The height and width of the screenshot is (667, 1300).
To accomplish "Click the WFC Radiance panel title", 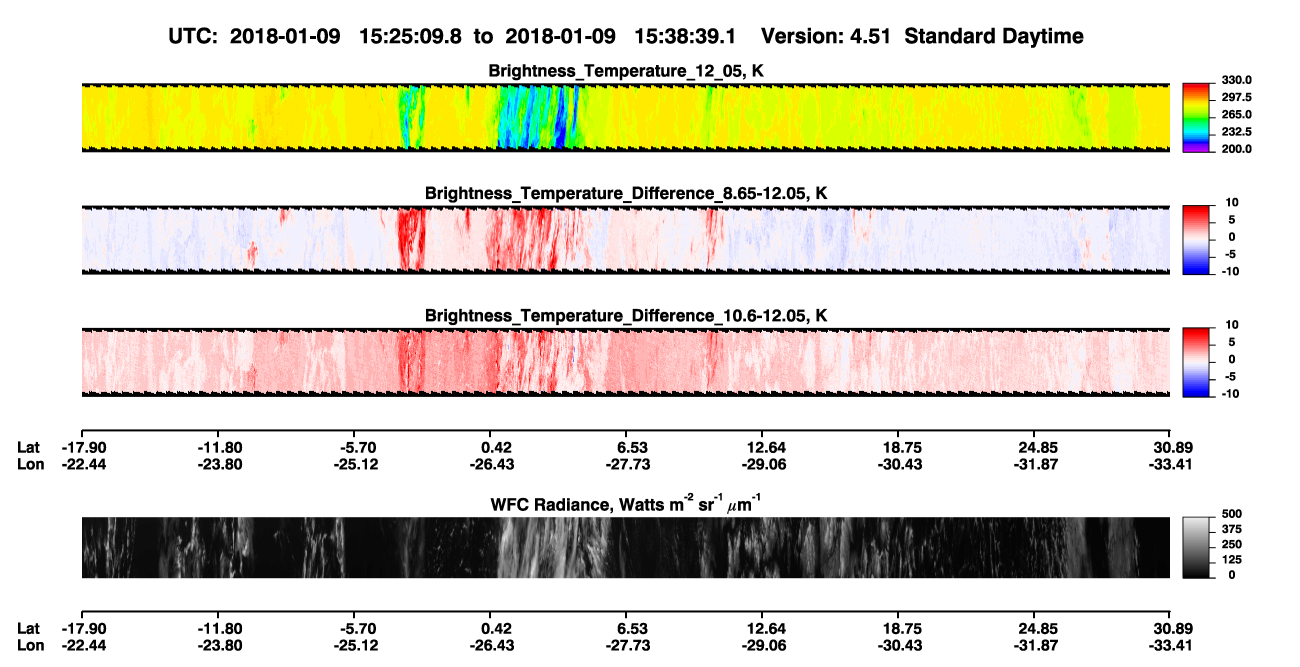I will tap(626, 503).
